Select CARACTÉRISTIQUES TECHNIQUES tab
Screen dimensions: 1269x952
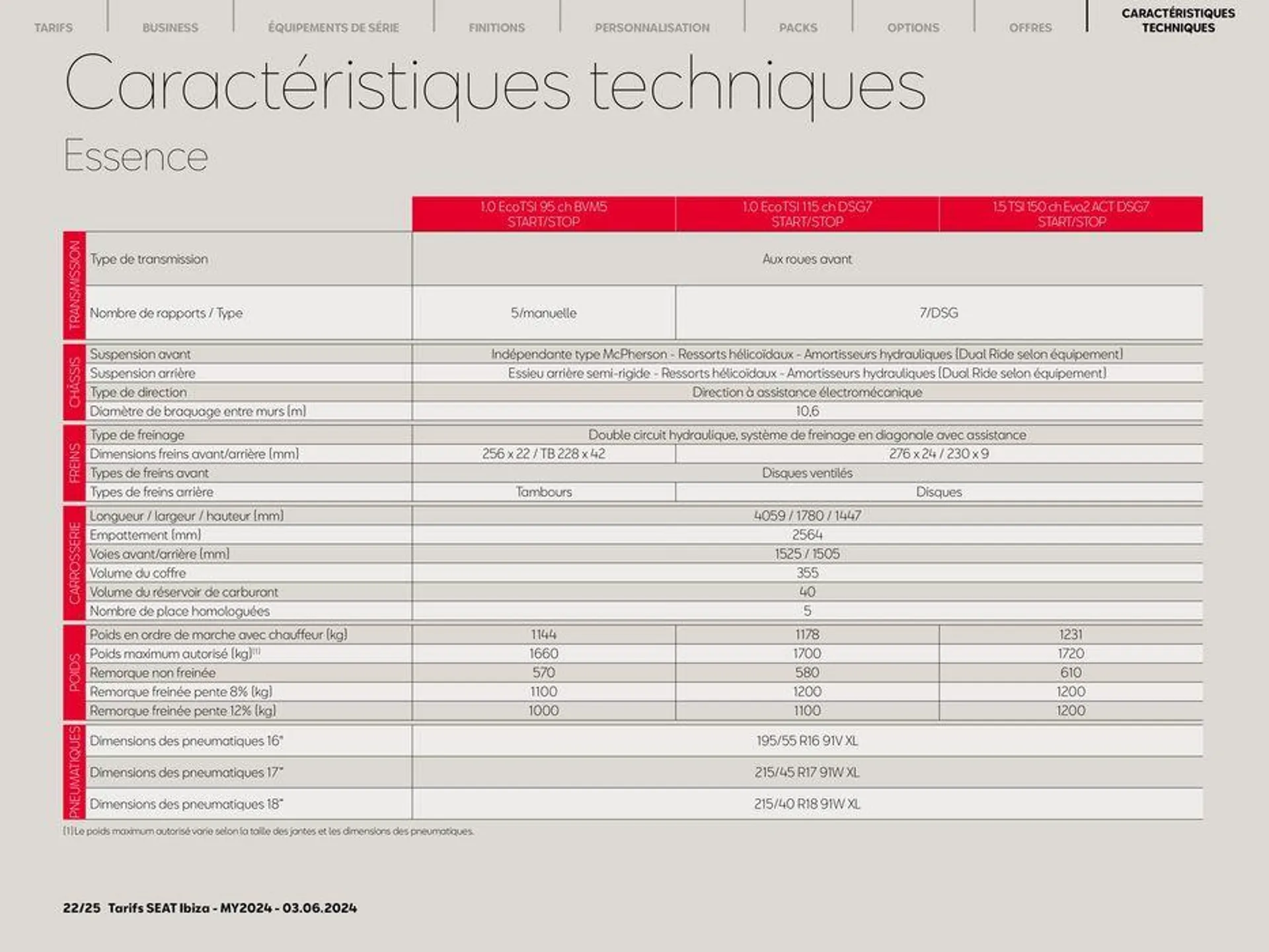point(1178,20)
